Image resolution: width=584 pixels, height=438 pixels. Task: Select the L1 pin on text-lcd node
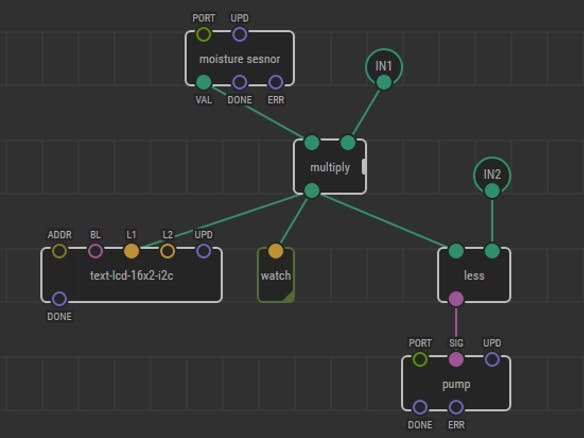coord(131,251)
